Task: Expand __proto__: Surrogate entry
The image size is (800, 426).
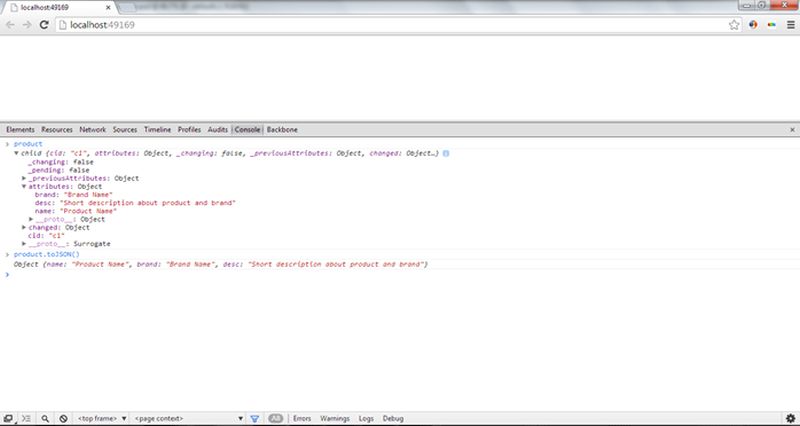Action: point(24,243)
